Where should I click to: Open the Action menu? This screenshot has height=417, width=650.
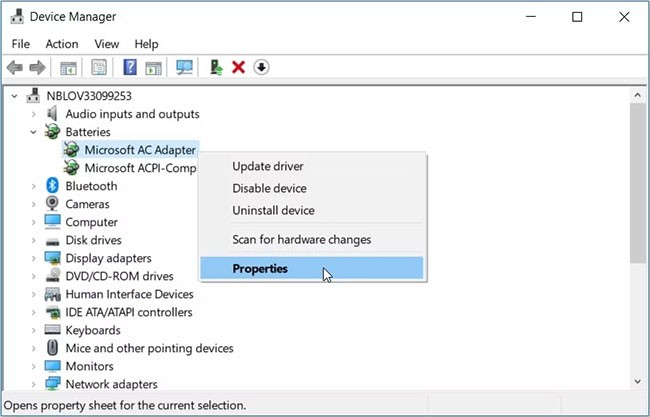tap(61, 44)
